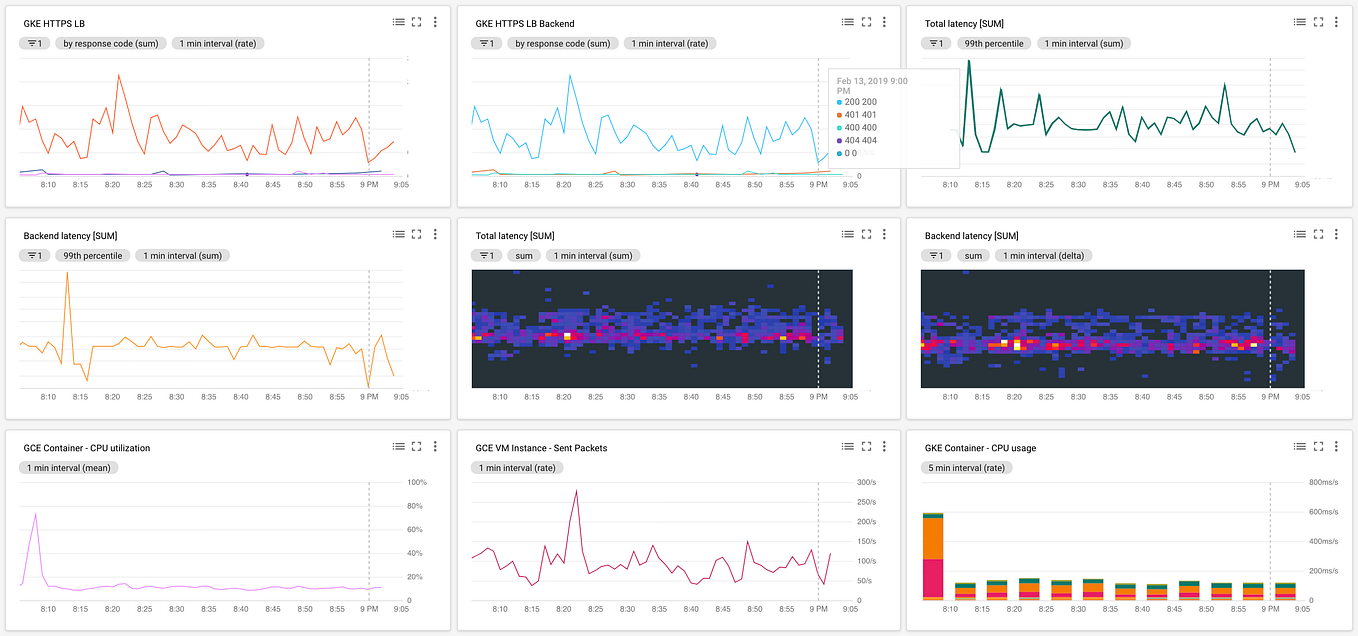Open the more options menu on GCE Container CPU chart

click(434, 446)
